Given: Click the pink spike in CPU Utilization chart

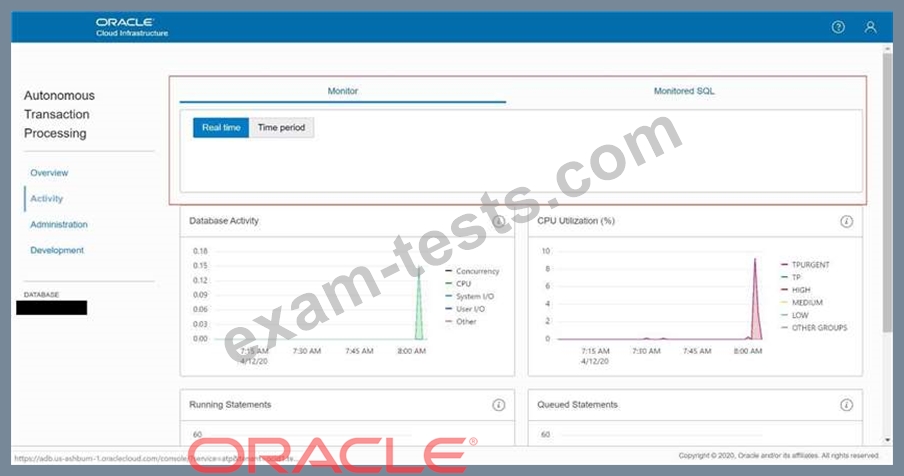Looking at the screenshot, I should click(755, 311).
